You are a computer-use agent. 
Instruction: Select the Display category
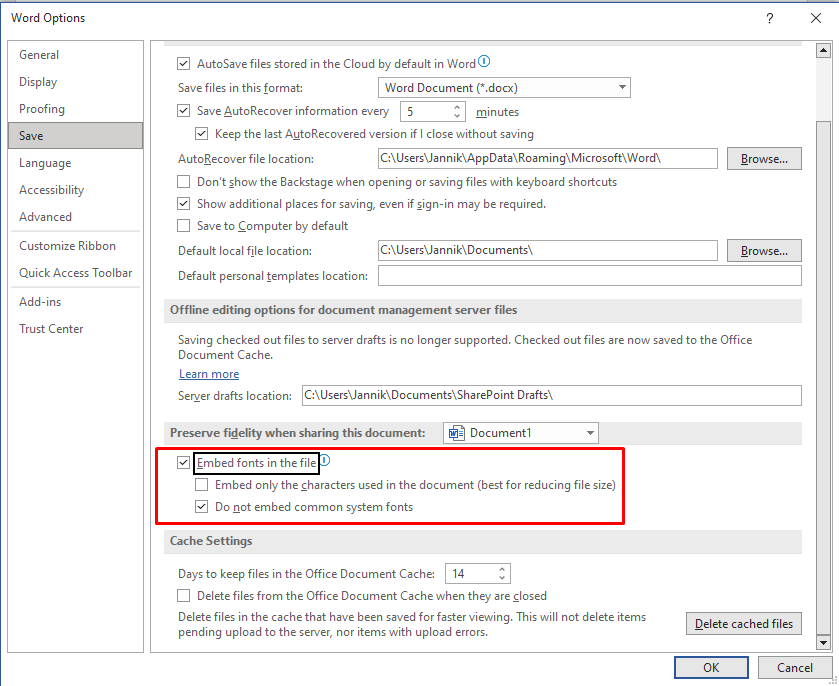tap(75, 82)
